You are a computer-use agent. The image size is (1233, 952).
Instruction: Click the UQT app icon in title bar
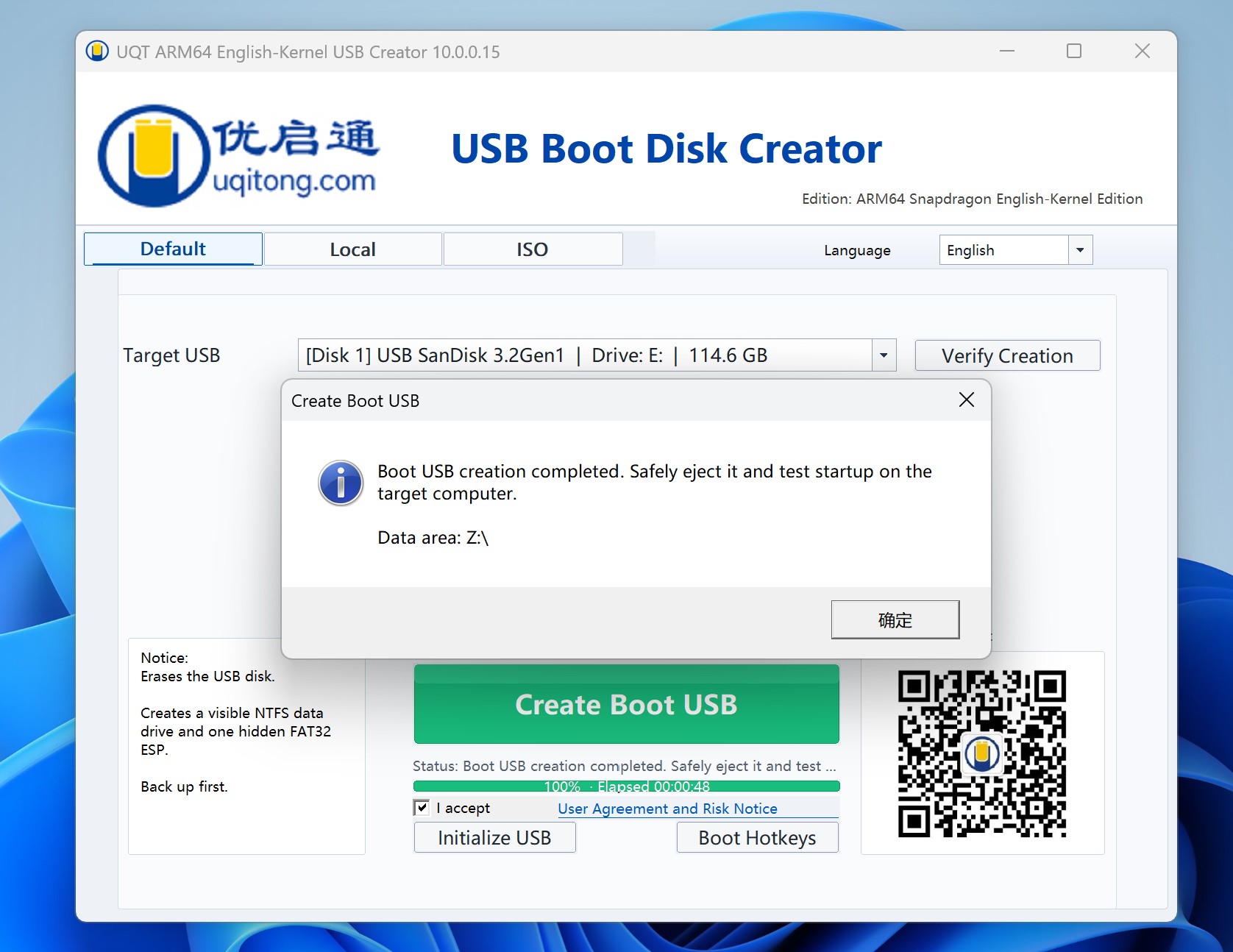[97, 51]
